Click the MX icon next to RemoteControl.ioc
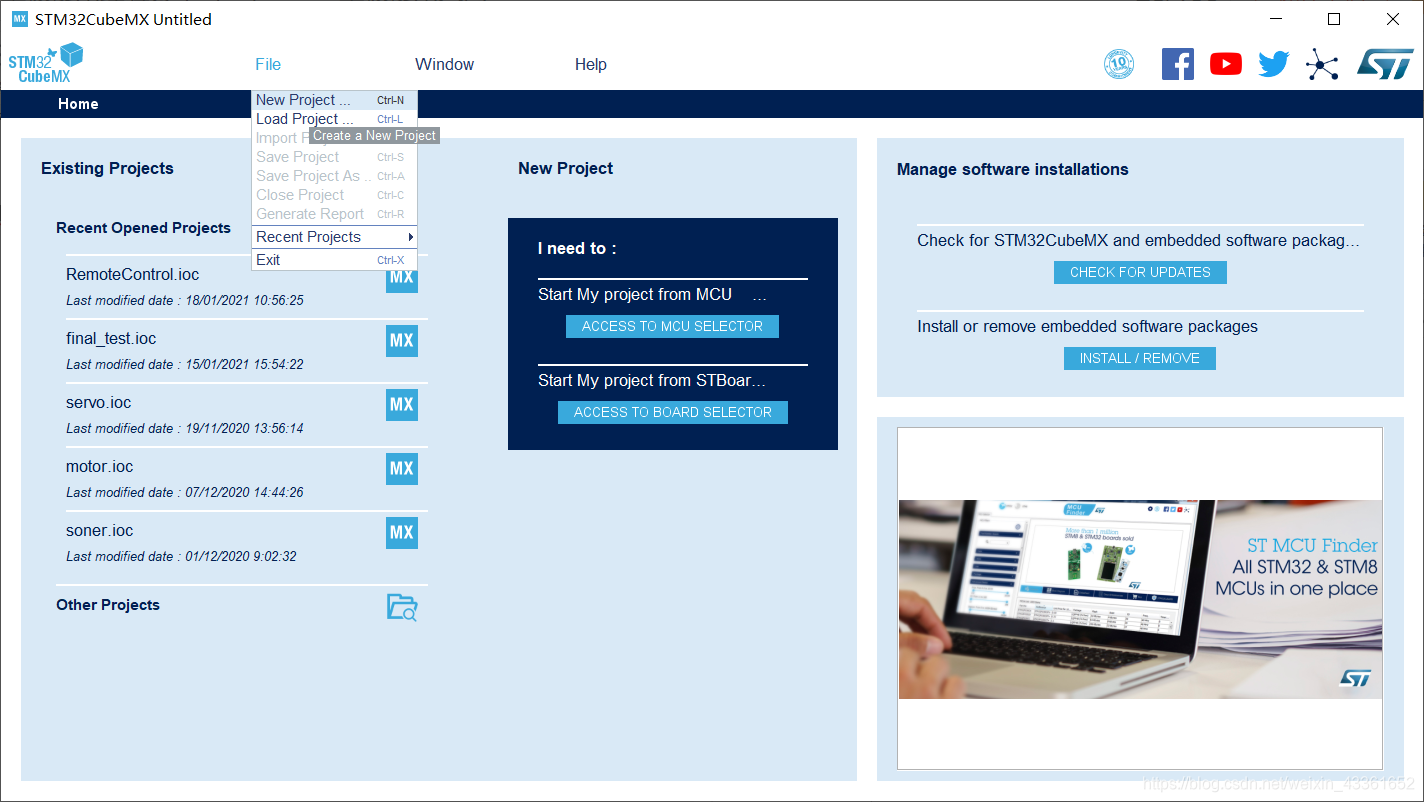This screenshot has height=802, width=1424. [402, 277]
